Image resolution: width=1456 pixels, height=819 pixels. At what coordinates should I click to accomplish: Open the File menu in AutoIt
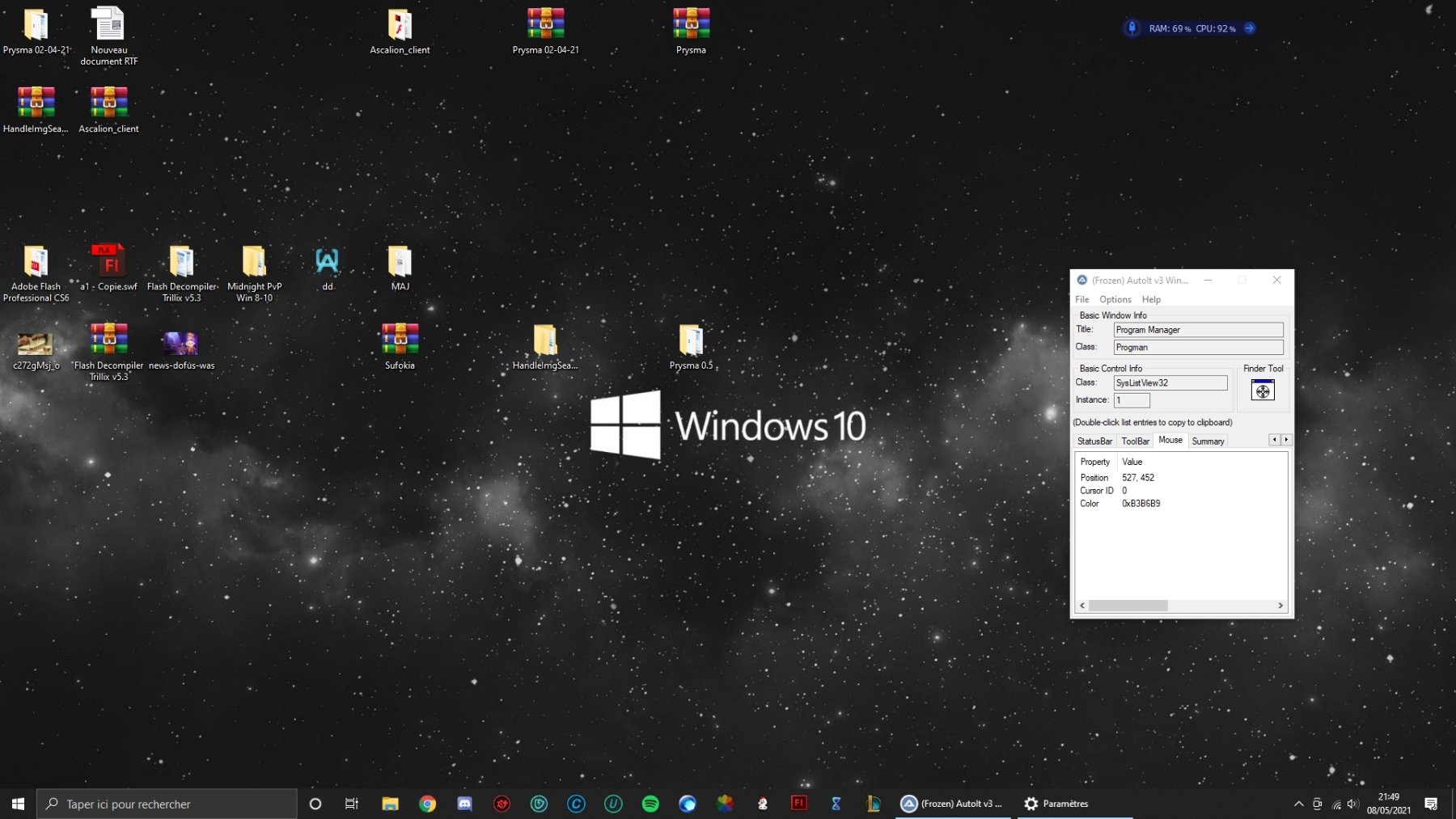1081,299
